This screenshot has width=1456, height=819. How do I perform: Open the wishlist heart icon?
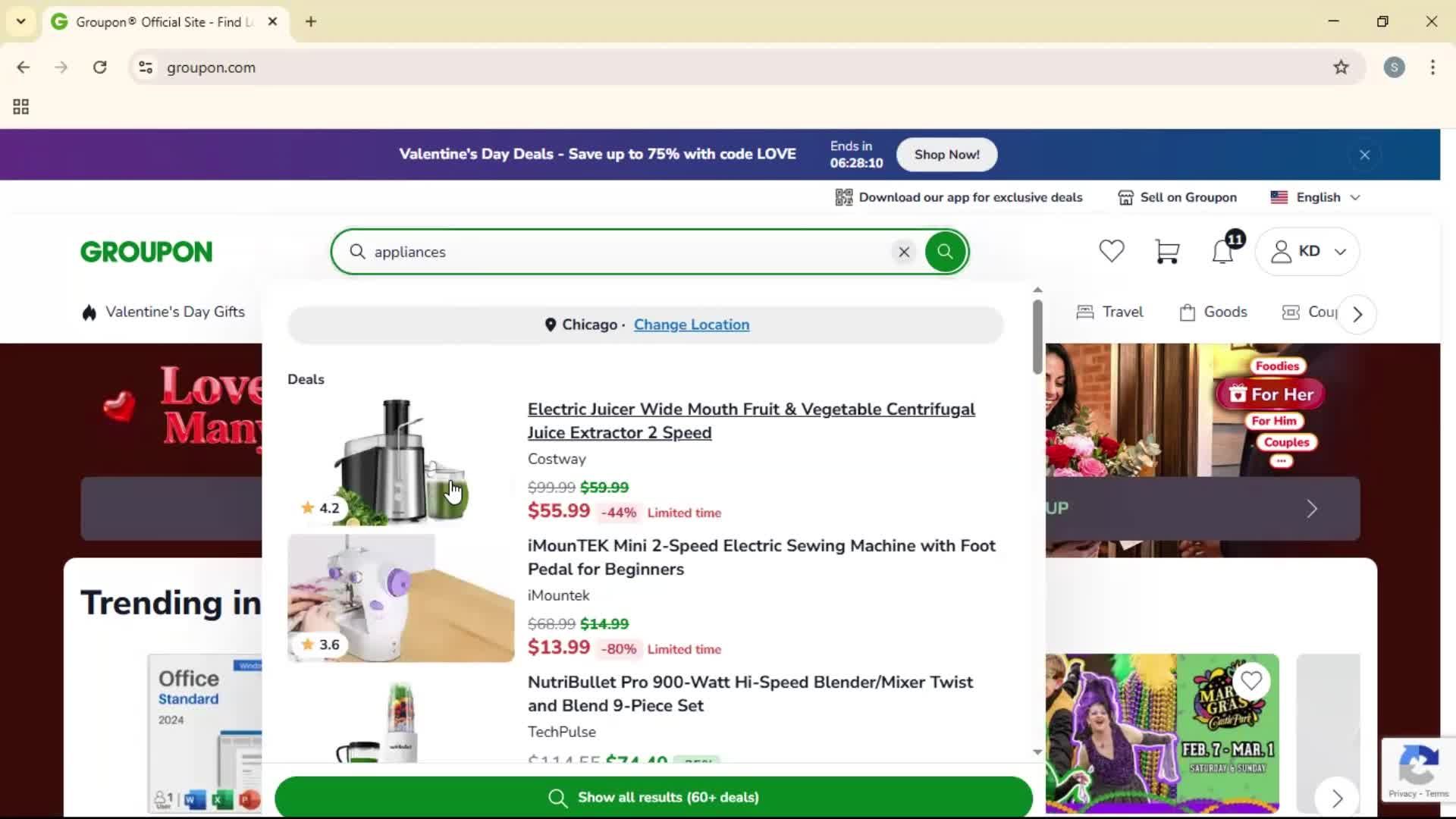tap(1112, 251)
